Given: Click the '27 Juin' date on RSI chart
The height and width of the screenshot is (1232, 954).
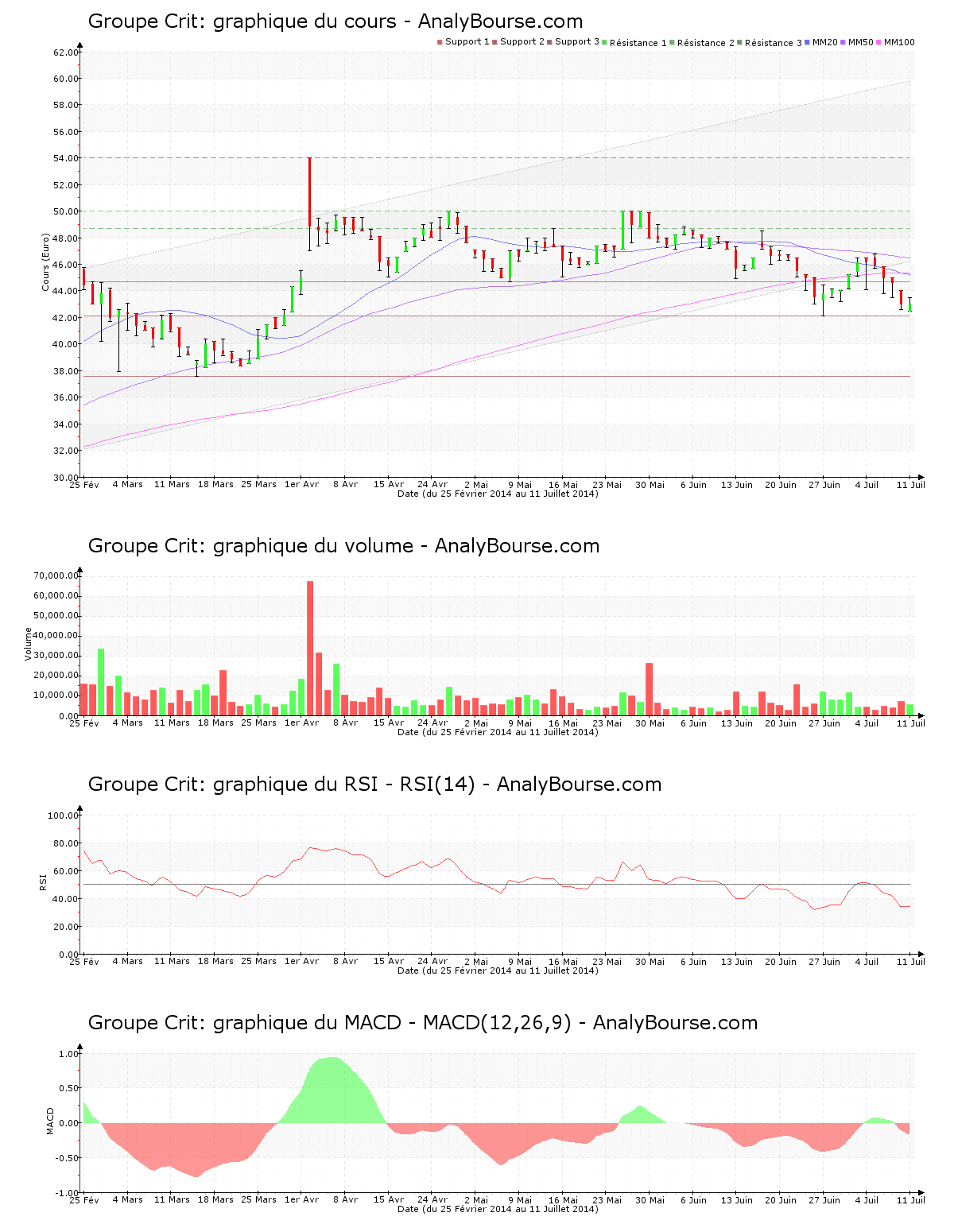Looking at the screenshot, I should coord(824,961).
